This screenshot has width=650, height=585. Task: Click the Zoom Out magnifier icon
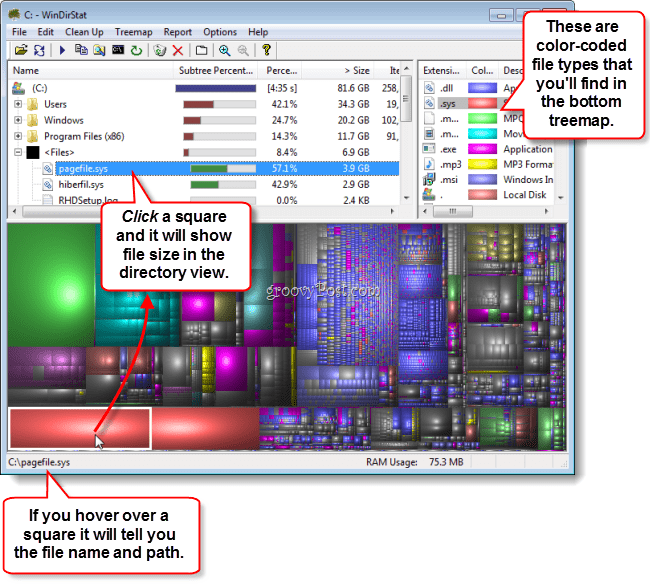[243, 51]
